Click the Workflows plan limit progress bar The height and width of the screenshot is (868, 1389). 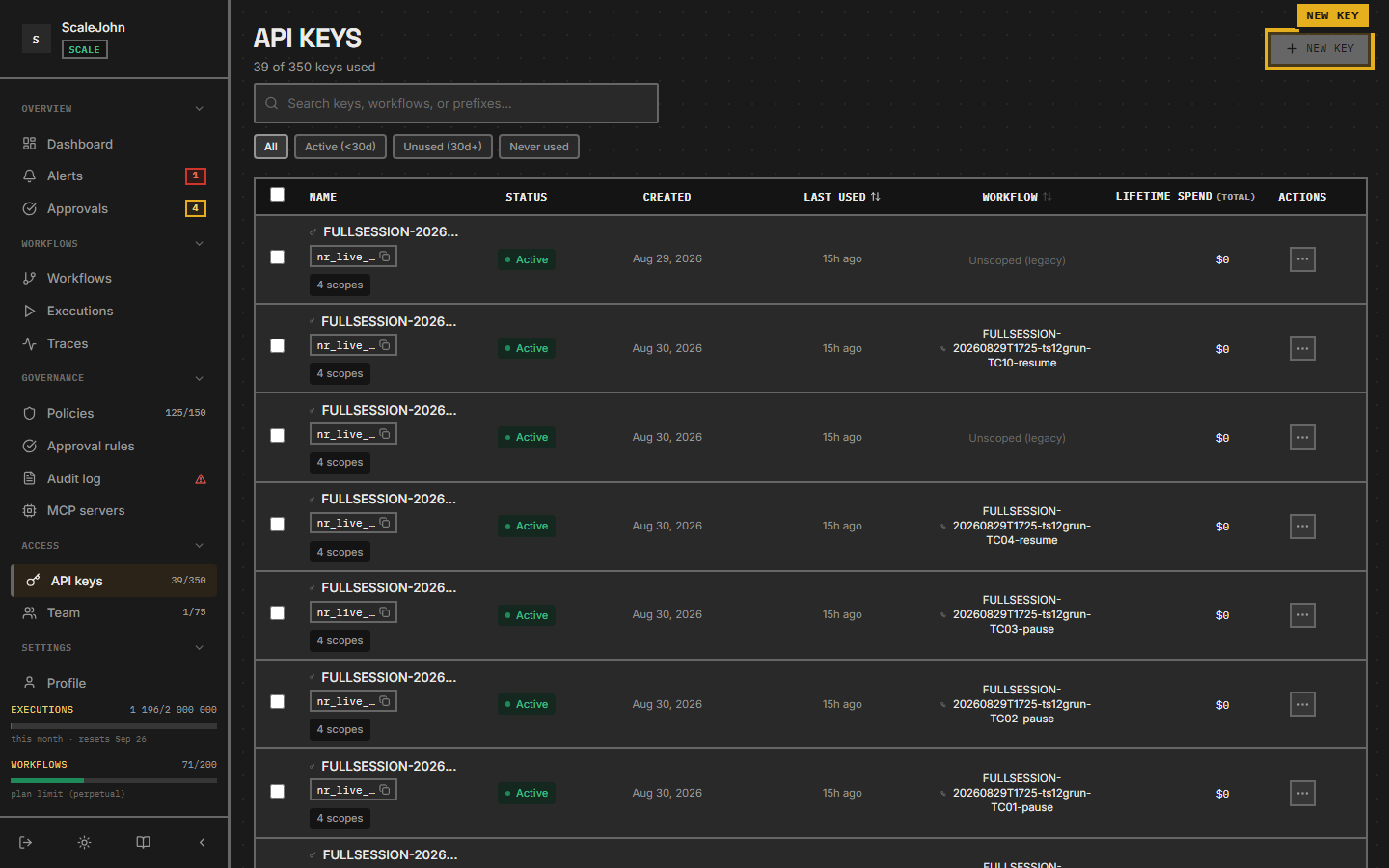pyautogui.click(x=114, y=780)
